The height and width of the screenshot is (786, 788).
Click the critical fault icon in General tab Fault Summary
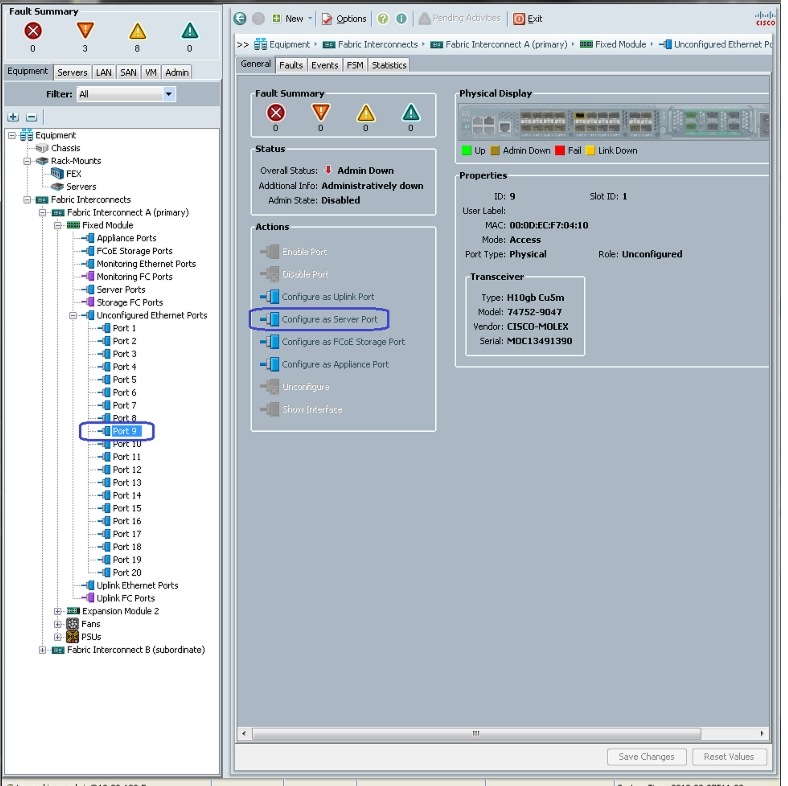click(x=275, y=113)
